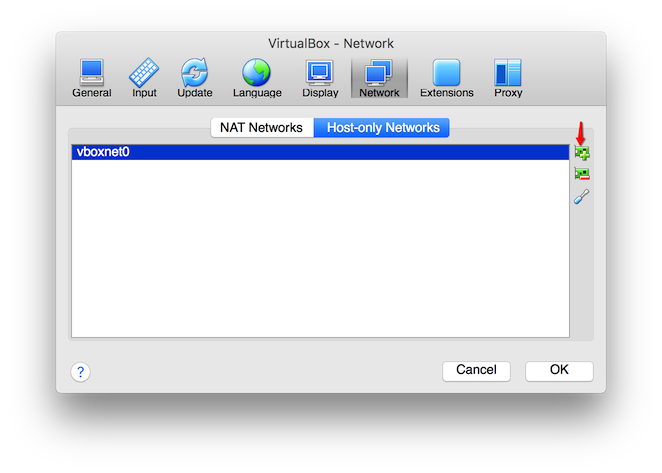Add a new host-only network
The width and height of the screenshot is (662, 473).
(581, 153)
